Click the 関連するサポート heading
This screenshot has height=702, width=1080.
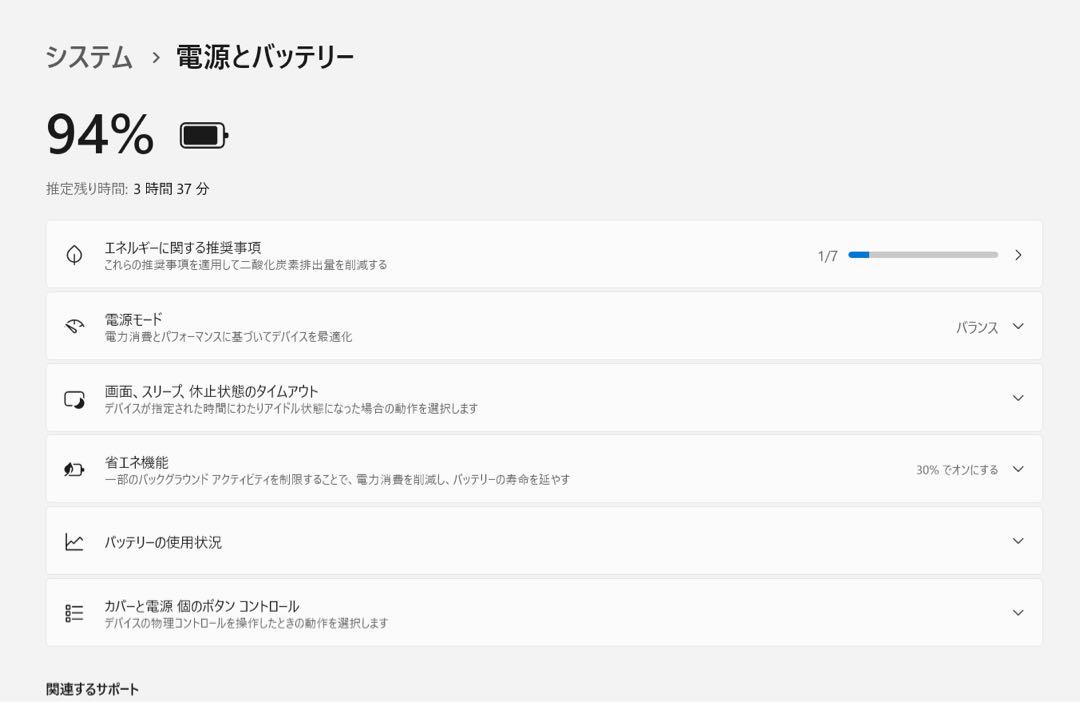tap(92, 690)
